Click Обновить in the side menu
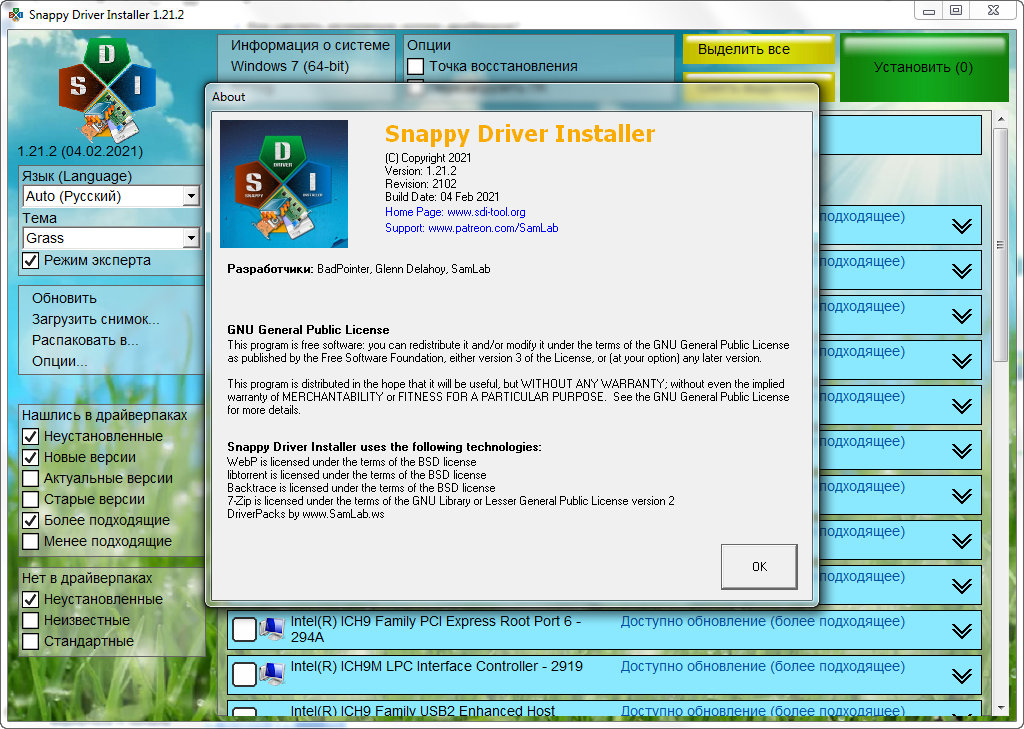The image size is (1024, 729). 64,298
